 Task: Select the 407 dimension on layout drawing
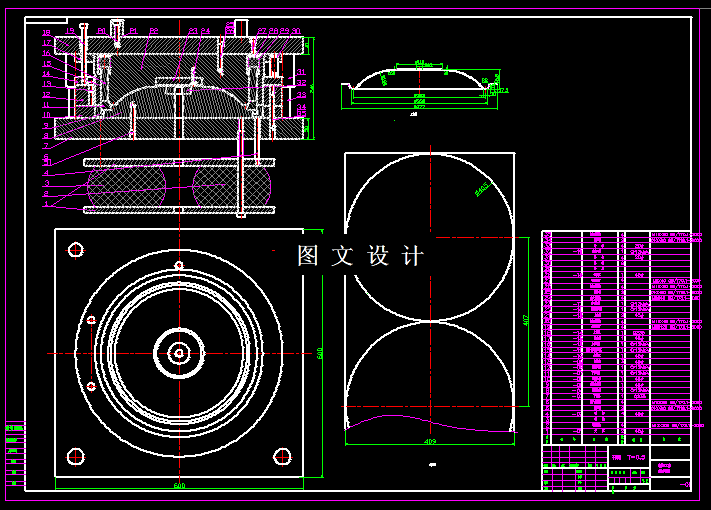pos(526,321)
